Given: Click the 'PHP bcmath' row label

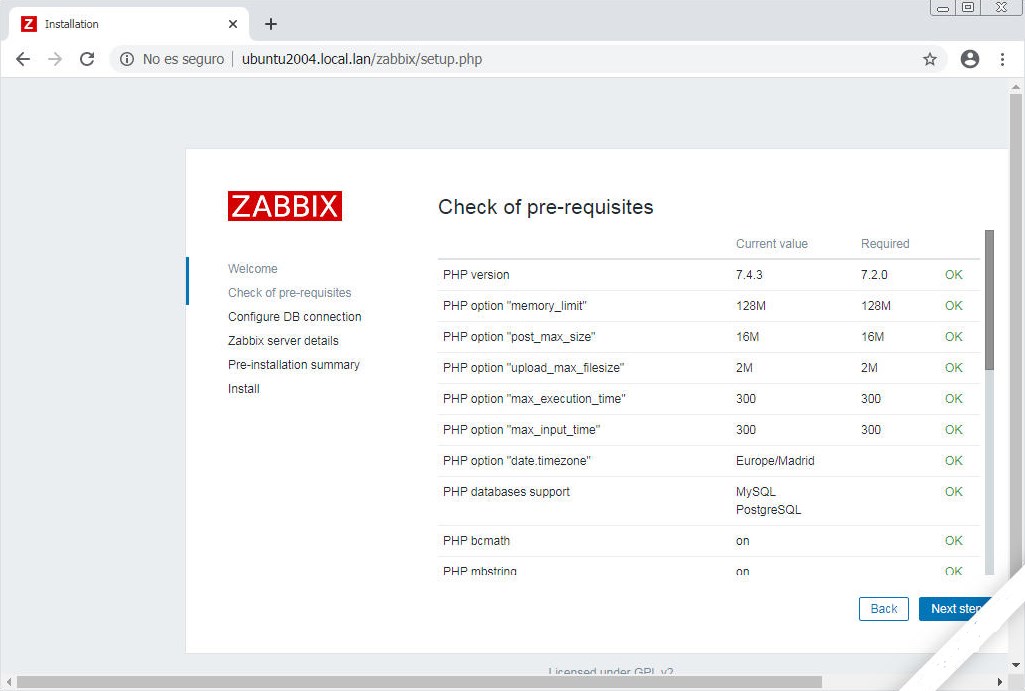Looking at the screenshot, I should point(476,541).
